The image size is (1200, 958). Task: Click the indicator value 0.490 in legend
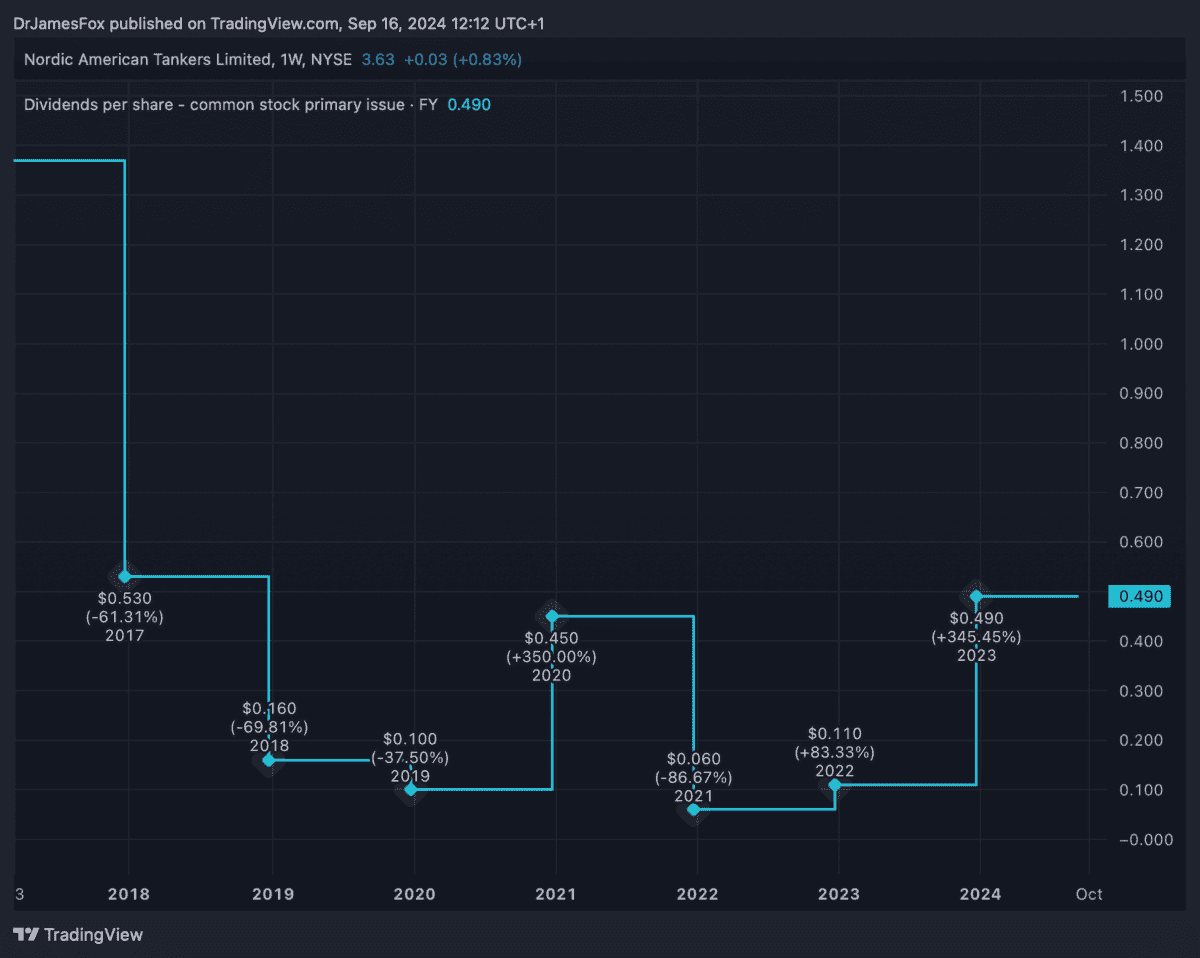(x=469, y=105)
